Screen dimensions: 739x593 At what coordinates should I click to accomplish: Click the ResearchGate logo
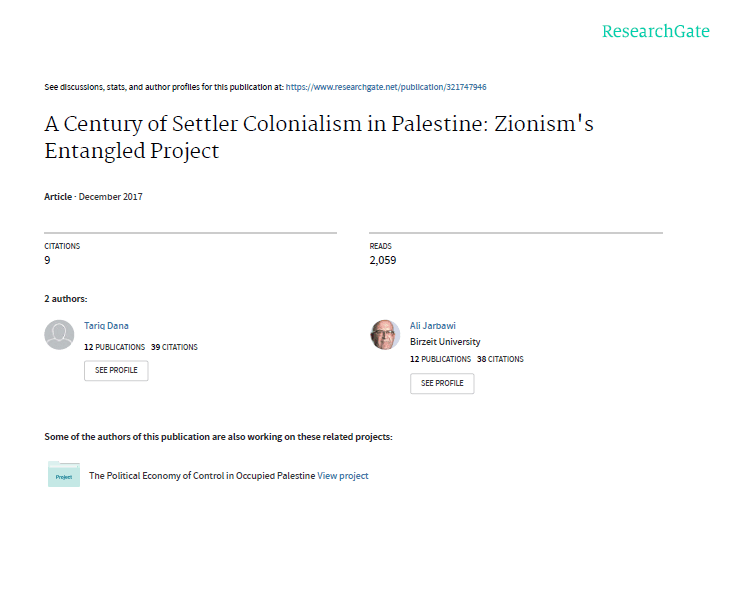[655, 32]
